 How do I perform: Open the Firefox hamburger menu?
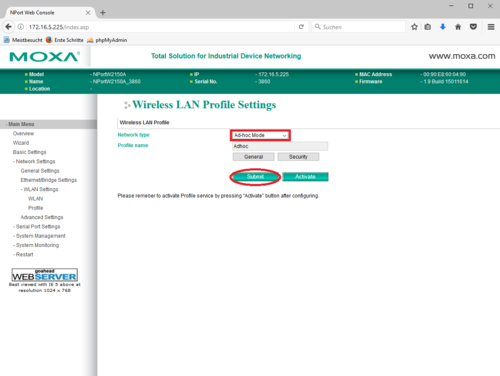pyautogui.click(x=491, y=27)
